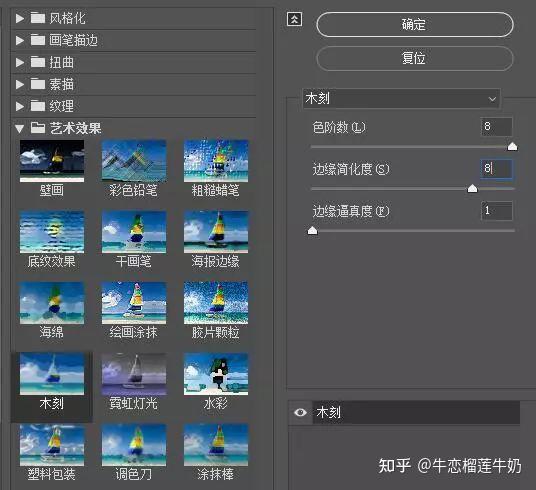
Task: Choose the 干画笔 filter thumbnail
Action: click(x=134, y=232)
